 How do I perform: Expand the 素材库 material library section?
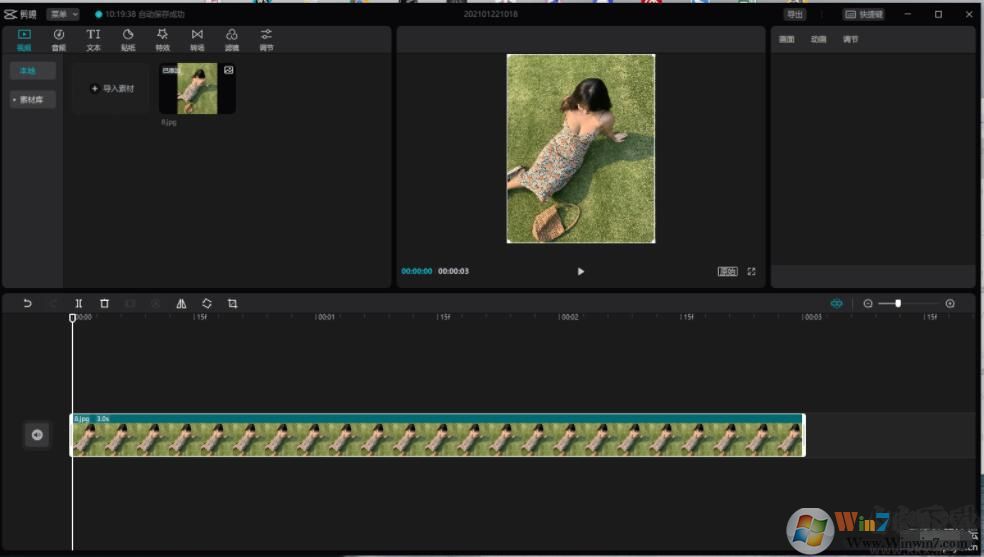point(33,100)
